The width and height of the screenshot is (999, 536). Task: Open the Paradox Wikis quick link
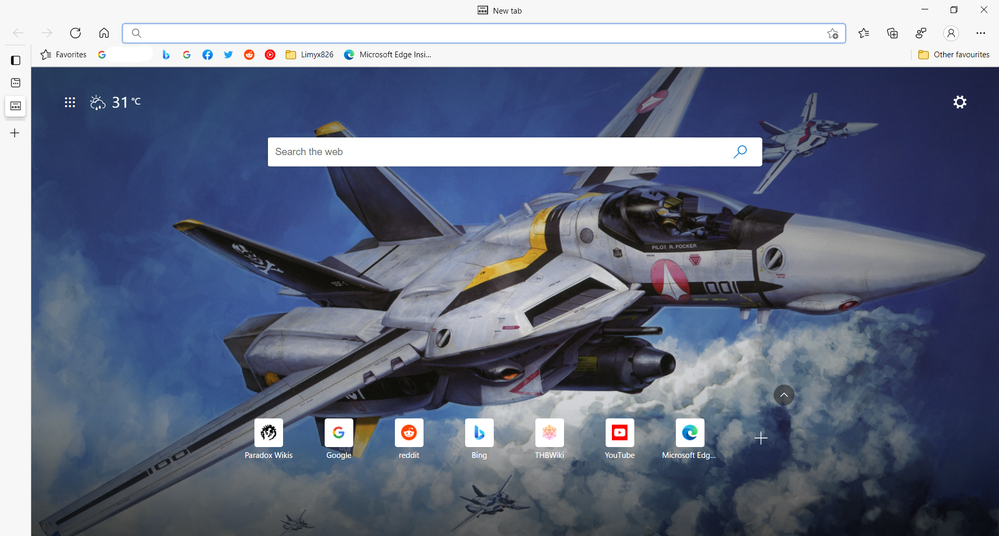pyautogui.click(x=268, y=439)
